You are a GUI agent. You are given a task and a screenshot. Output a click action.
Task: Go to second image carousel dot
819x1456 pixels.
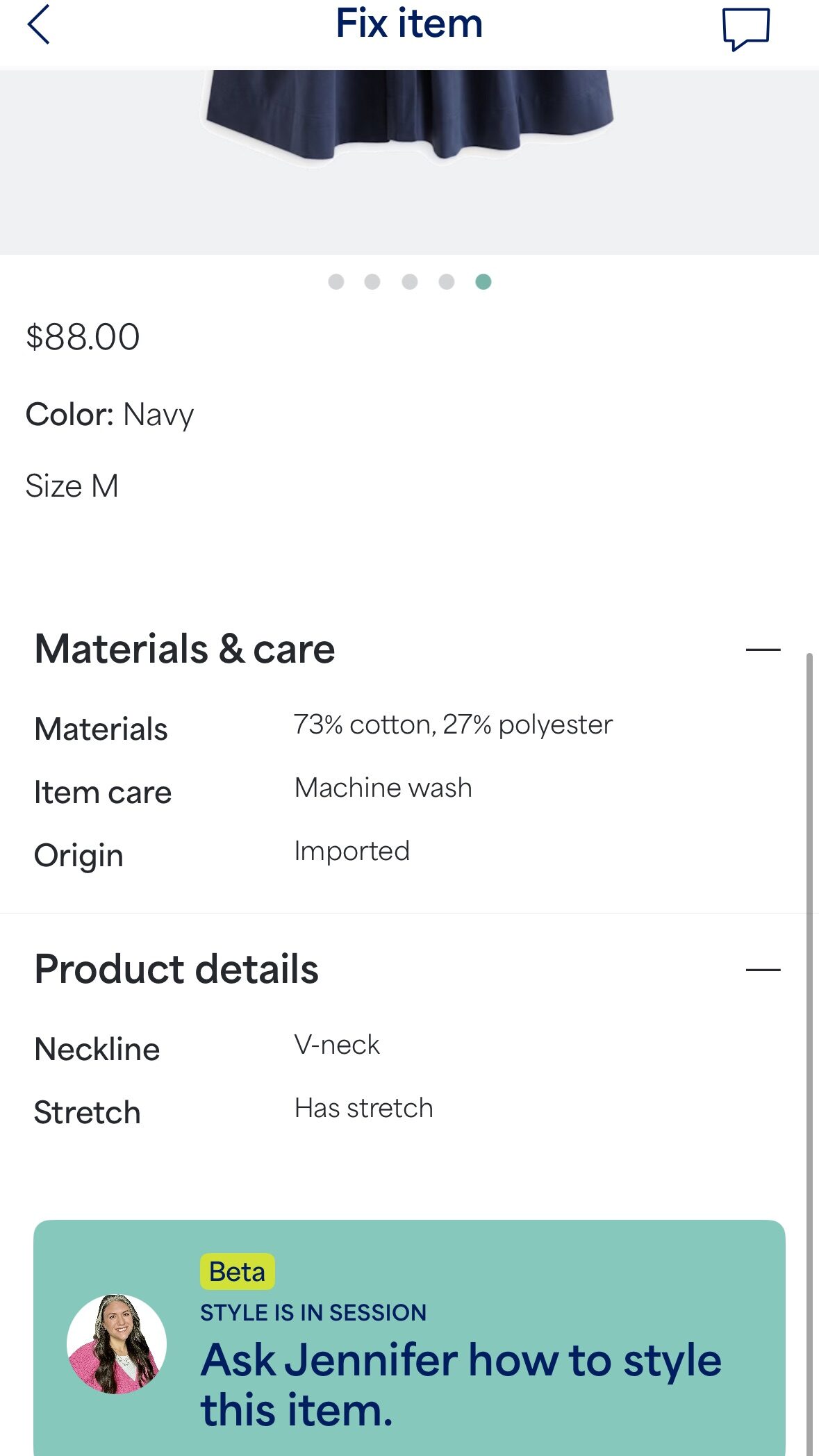tap(372, 281)
